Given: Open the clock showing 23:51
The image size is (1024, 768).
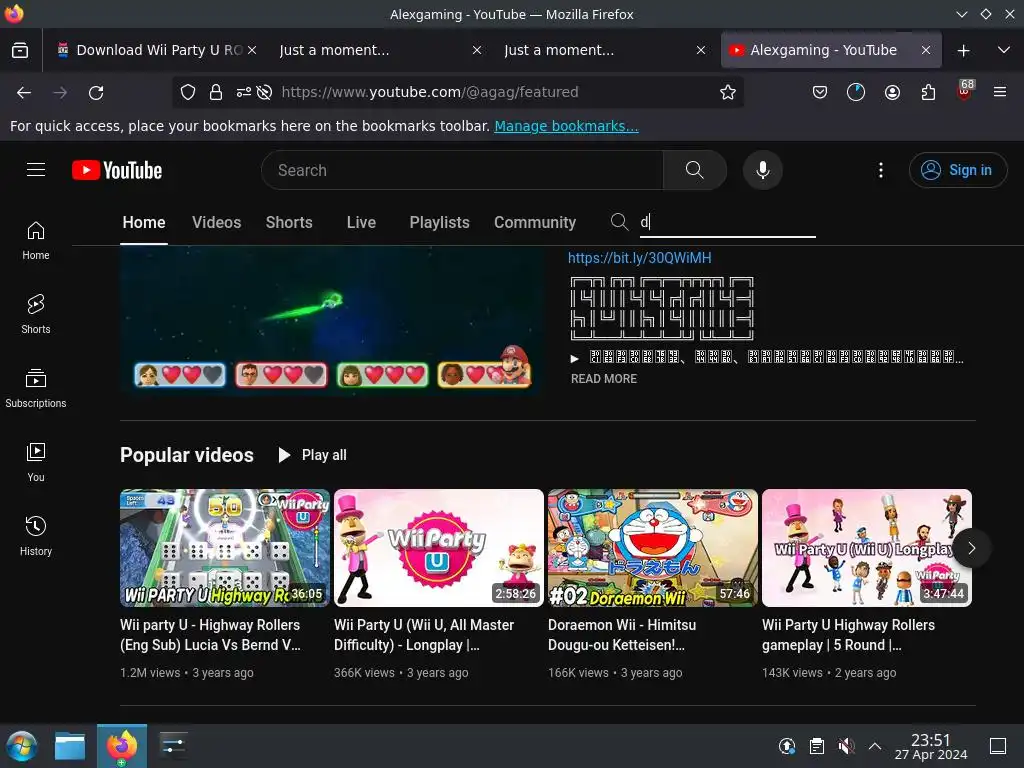Looking at the screenshot, I should (x=931, y=746).
